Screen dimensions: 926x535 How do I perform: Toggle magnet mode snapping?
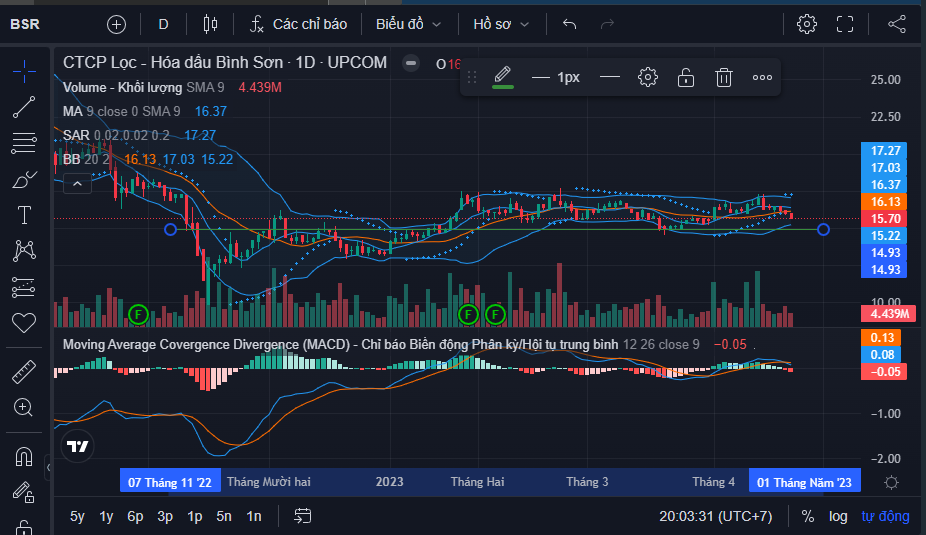[24, 456]
